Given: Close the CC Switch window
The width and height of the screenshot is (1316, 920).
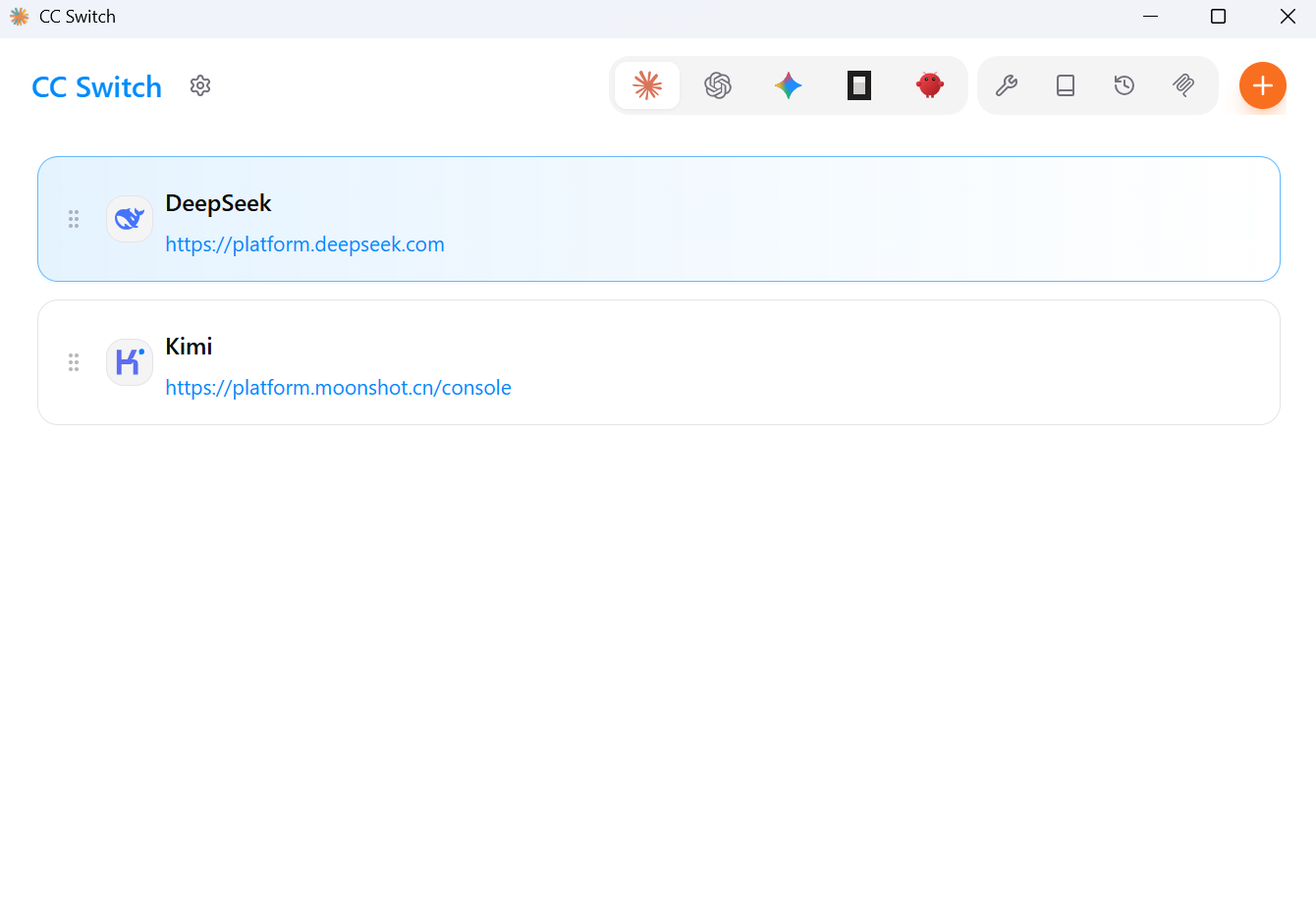Looking at the screenshot, I should point(1288,17).
